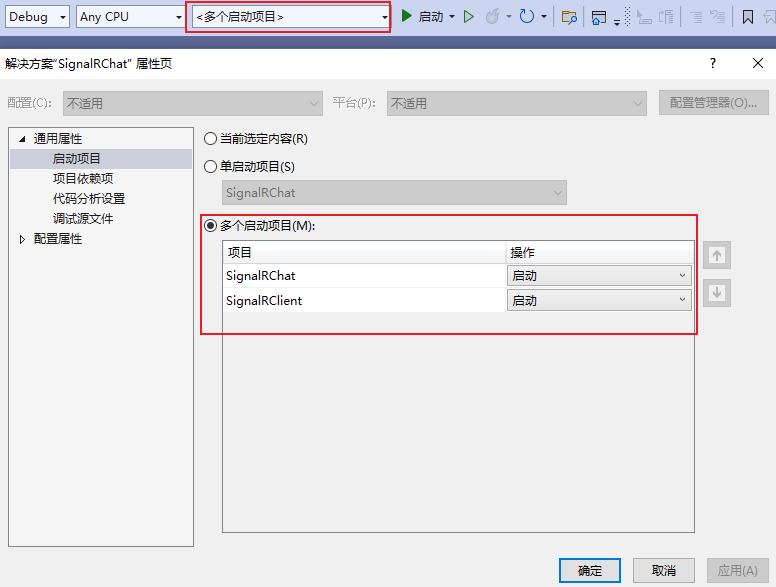776x587 pixels.
Task: Open the 启动 action dropdown for SignalRClient
Action: (x=599, y=300)
